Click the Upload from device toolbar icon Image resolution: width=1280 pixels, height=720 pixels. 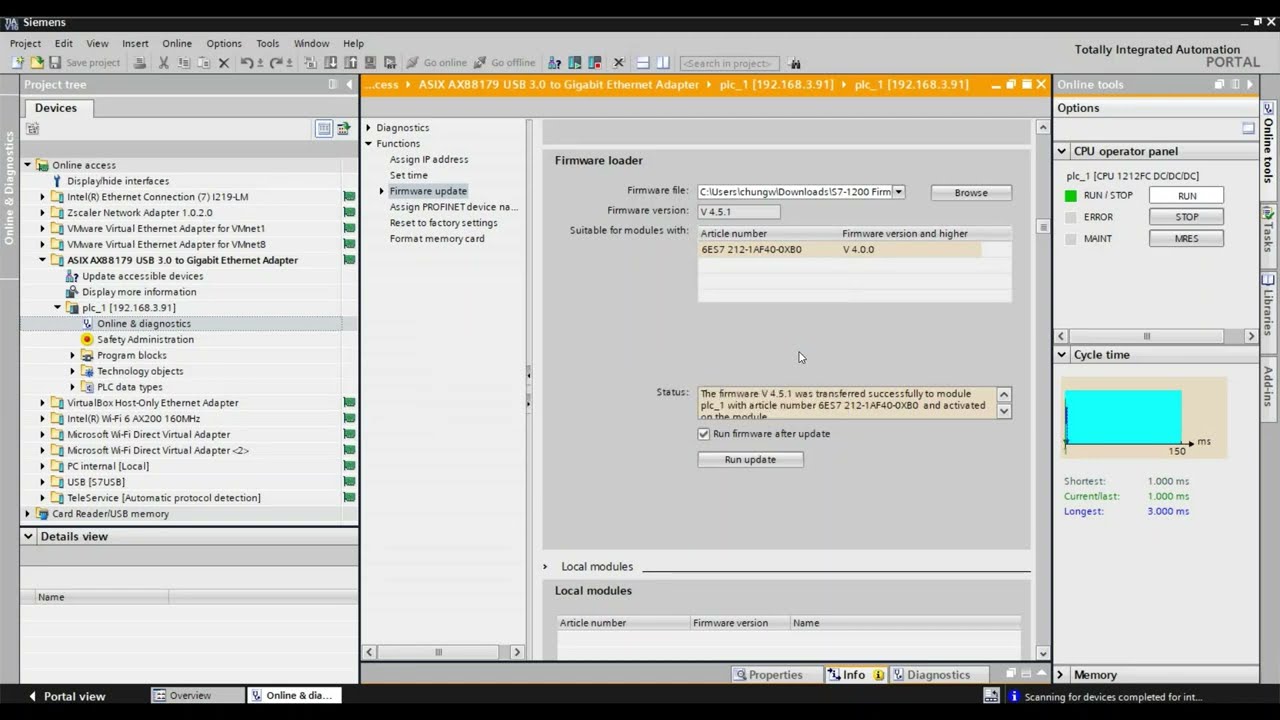coord(350,62)
